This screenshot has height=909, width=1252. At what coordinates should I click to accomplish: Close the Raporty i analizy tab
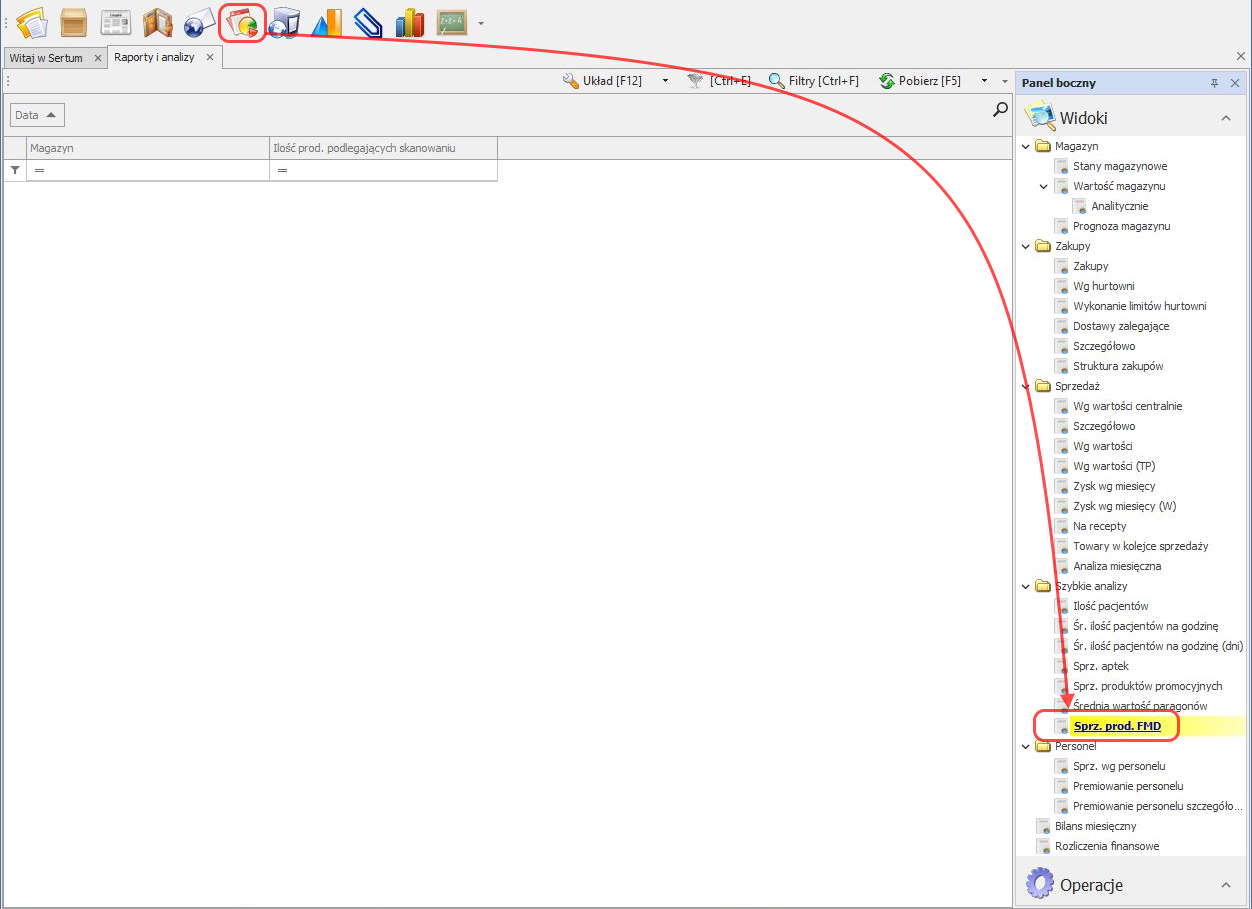(x=210, y=57)
